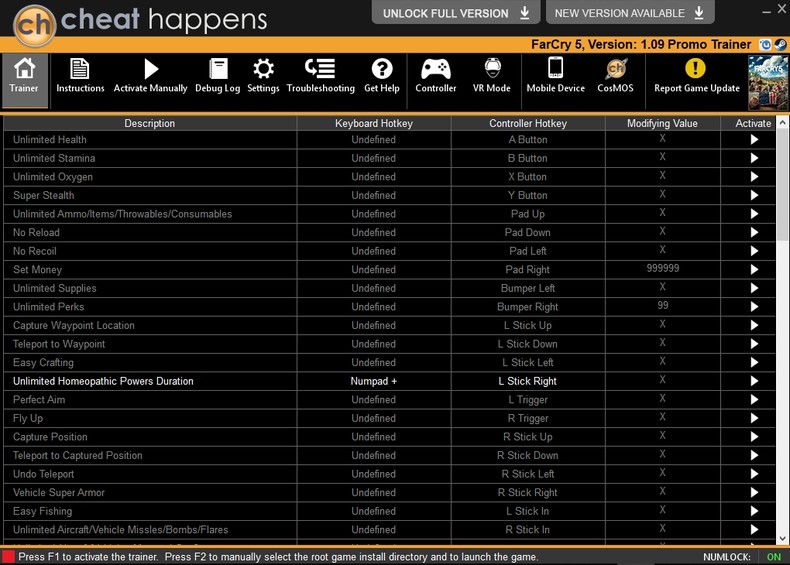790x565 pixels.
Task: Activate Set Money cheat
Action: point(754,270)
